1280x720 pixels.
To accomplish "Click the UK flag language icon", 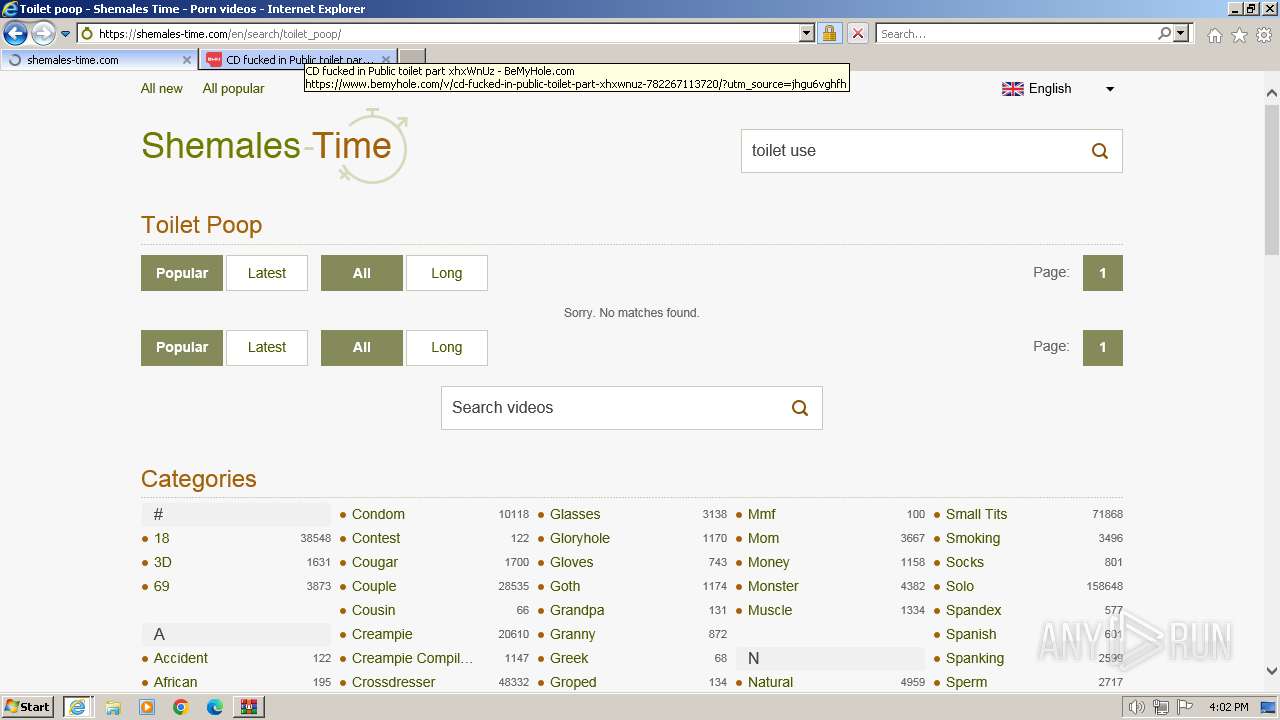I will click(x=1013, y=89).
